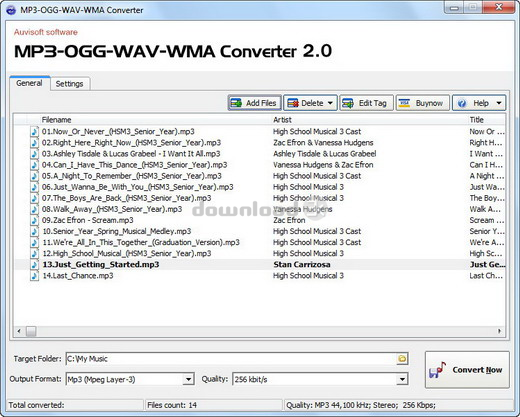Expand the Delete button dropdown arrow
The height and width of the screenshot is (417, 520).
click(330, 103)
